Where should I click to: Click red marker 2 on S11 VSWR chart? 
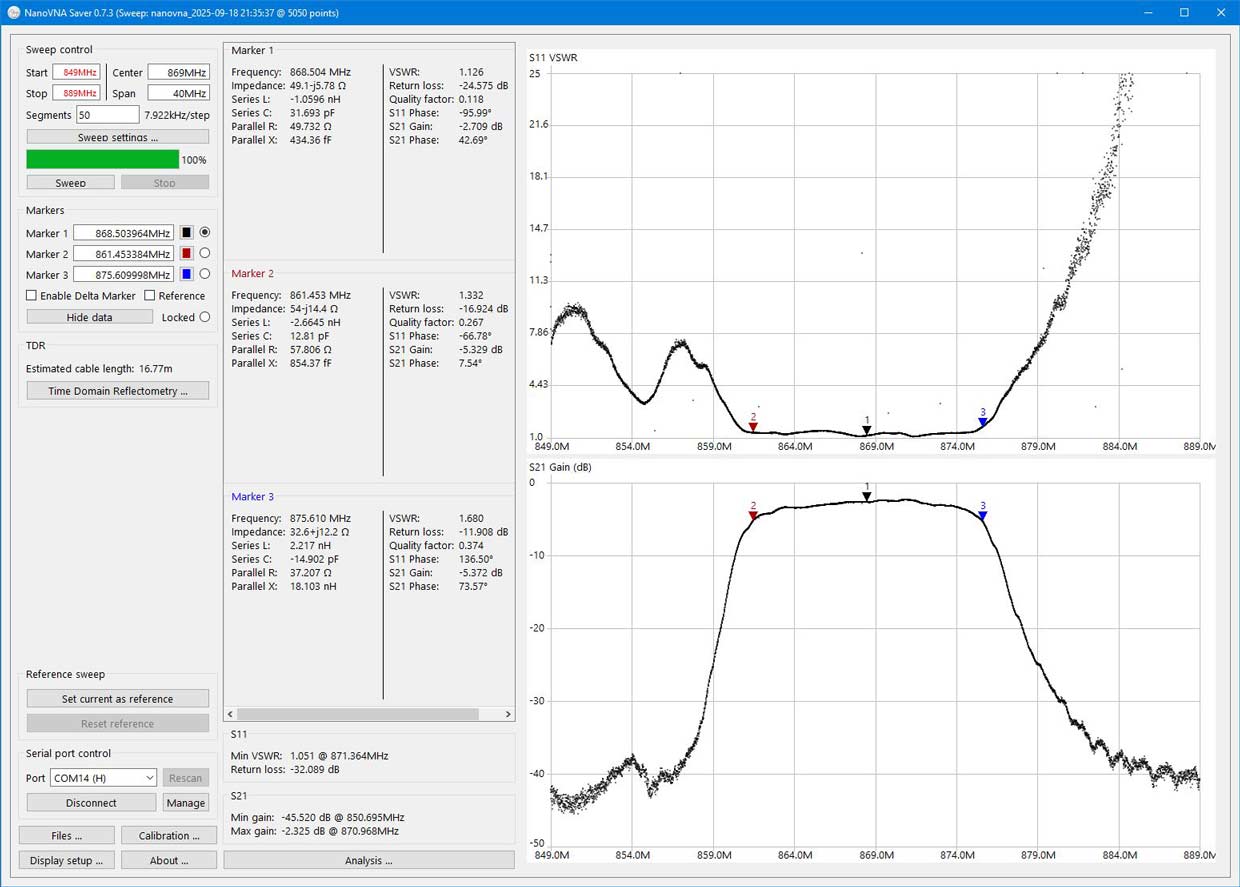753,427
